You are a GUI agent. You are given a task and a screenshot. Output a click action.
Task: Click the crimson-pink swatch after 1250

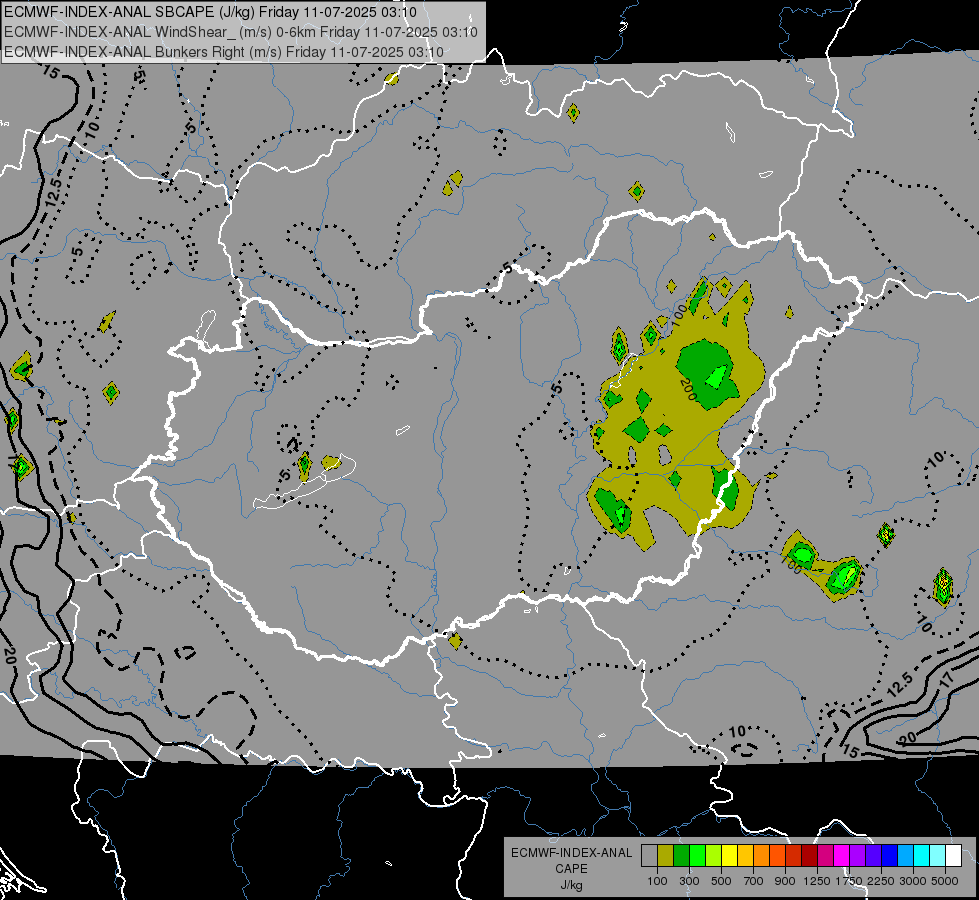(825, 855)
